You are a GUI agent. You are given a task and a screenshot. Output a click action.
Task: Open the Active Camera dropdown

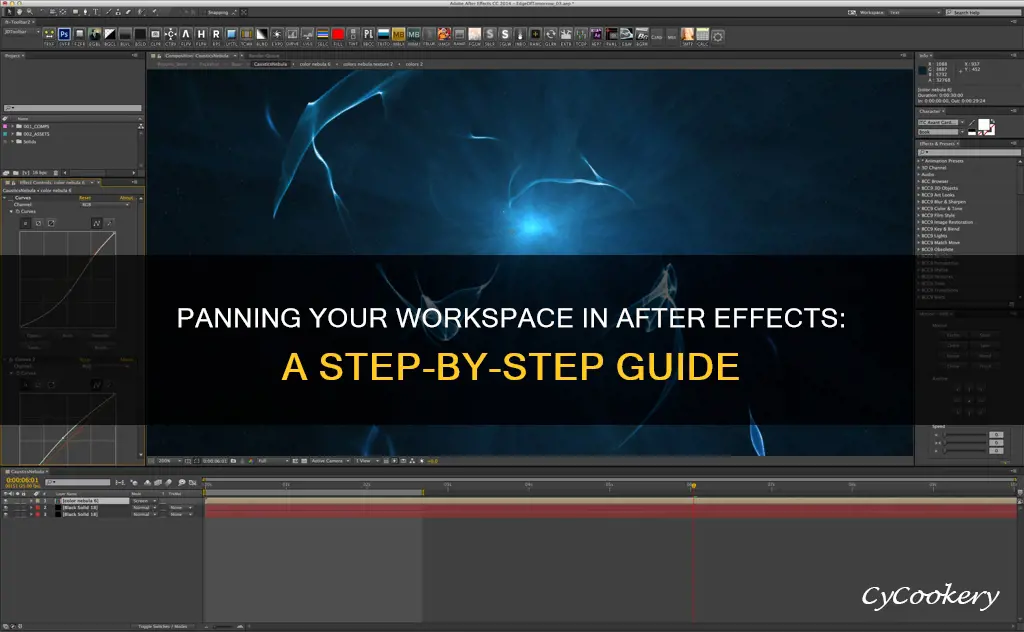coord(330,461)
